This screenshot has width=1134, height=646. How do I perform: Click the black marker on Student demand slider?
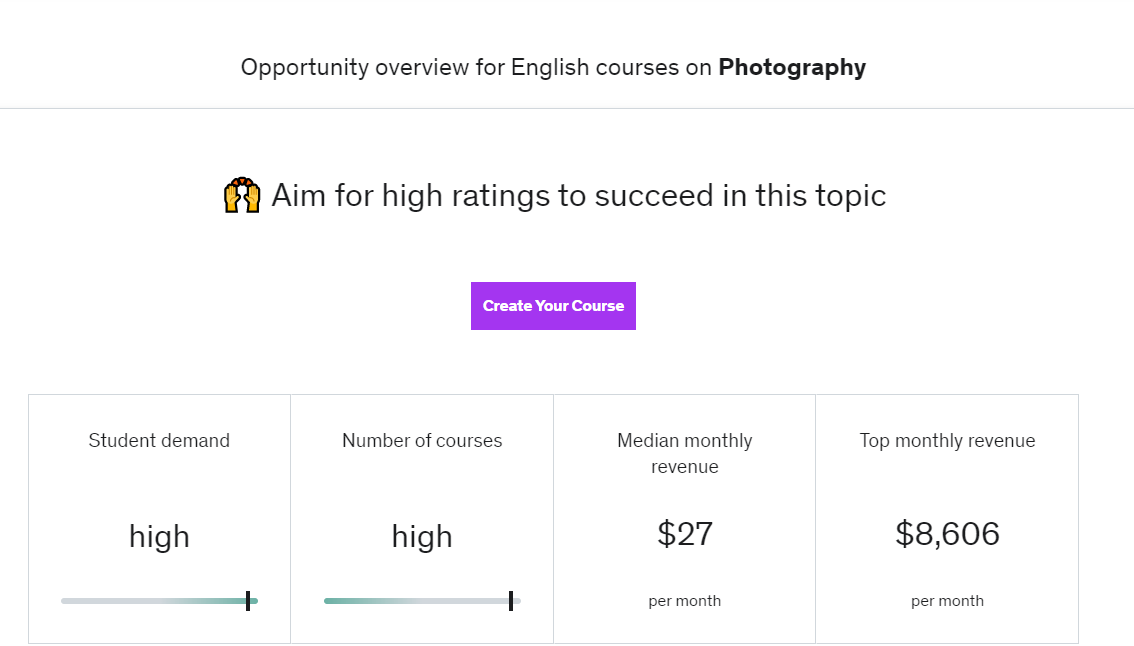[248, 600]
